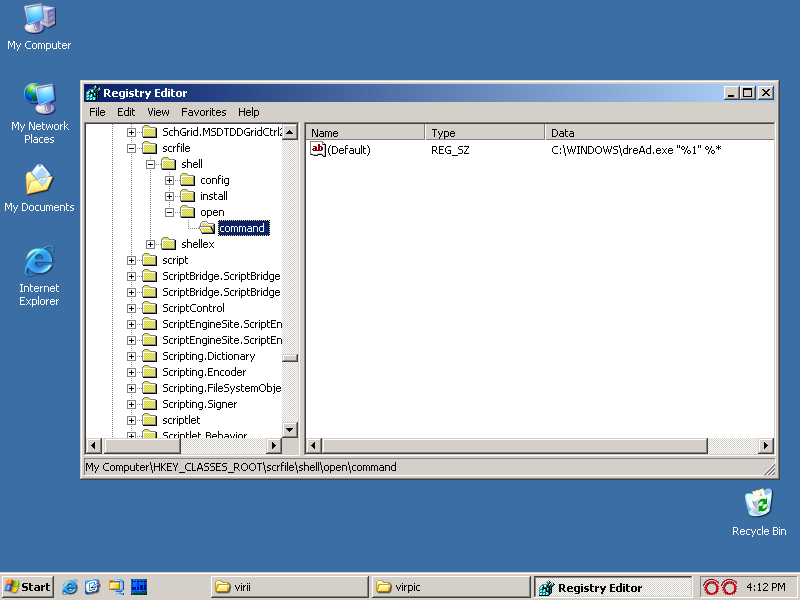The width and height of the screenshot is (800, 600).
Task: Click tree pane scroll down arrow
Action: pos(290,430)
